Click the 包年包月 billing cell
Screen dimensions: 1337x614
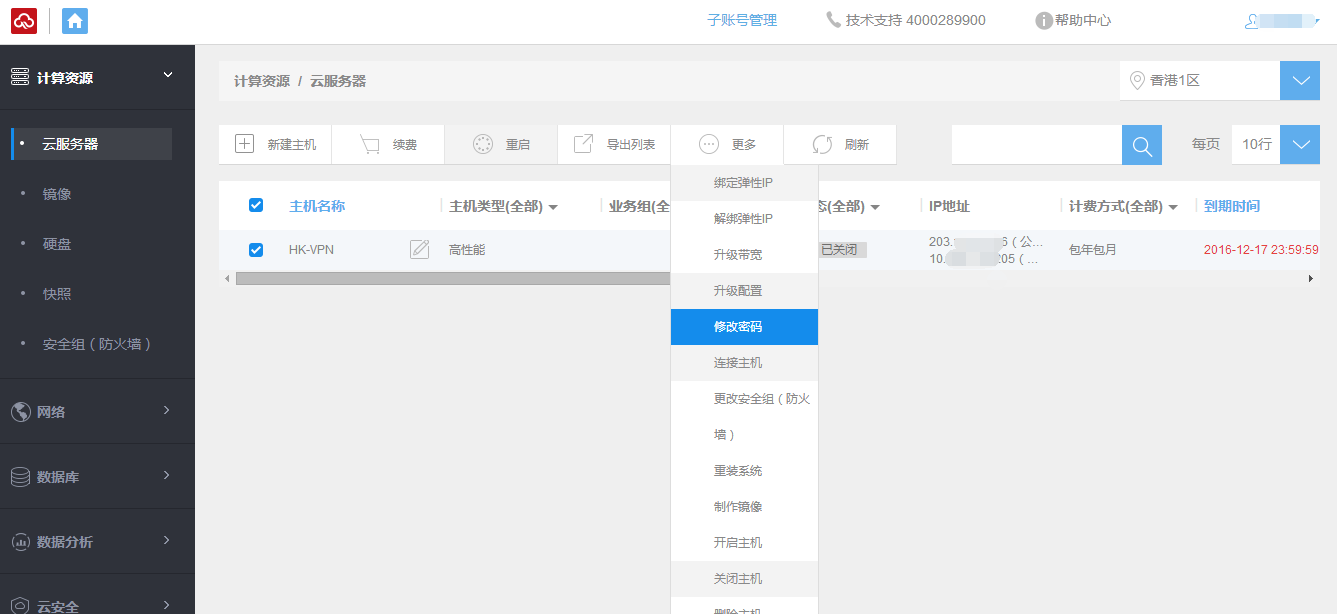1093,250
